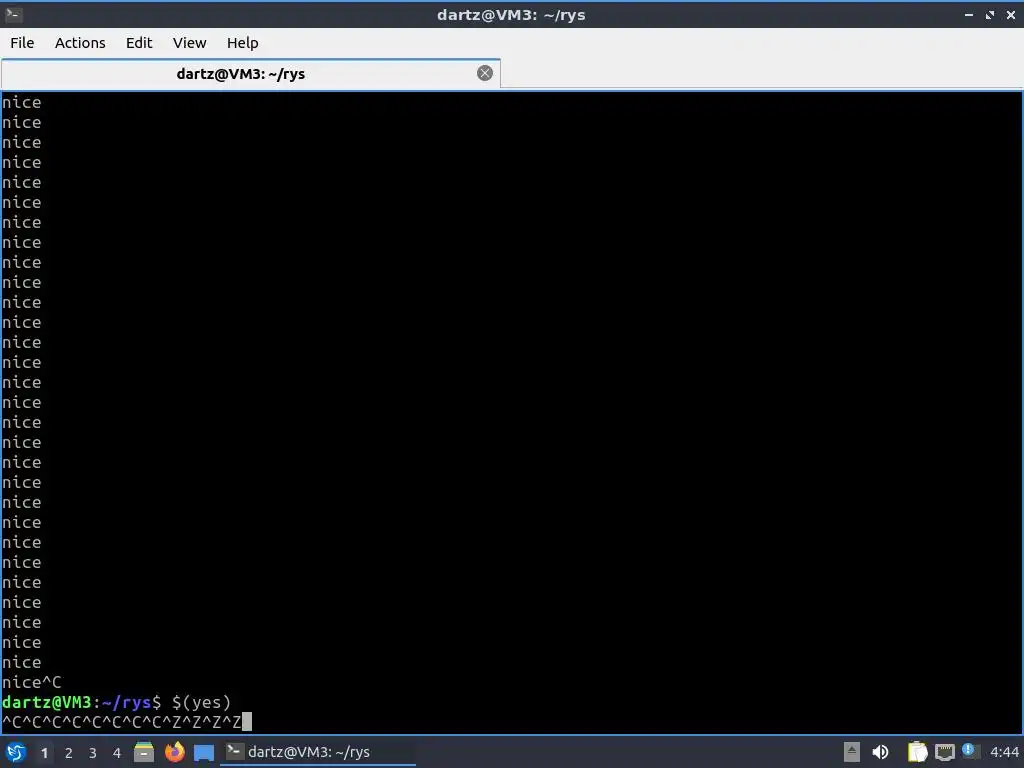Viewport: 1024px width, 768px height.
Task: Launch Firefox from the panel
Action: pyautogui.click(x=174, y=752)
